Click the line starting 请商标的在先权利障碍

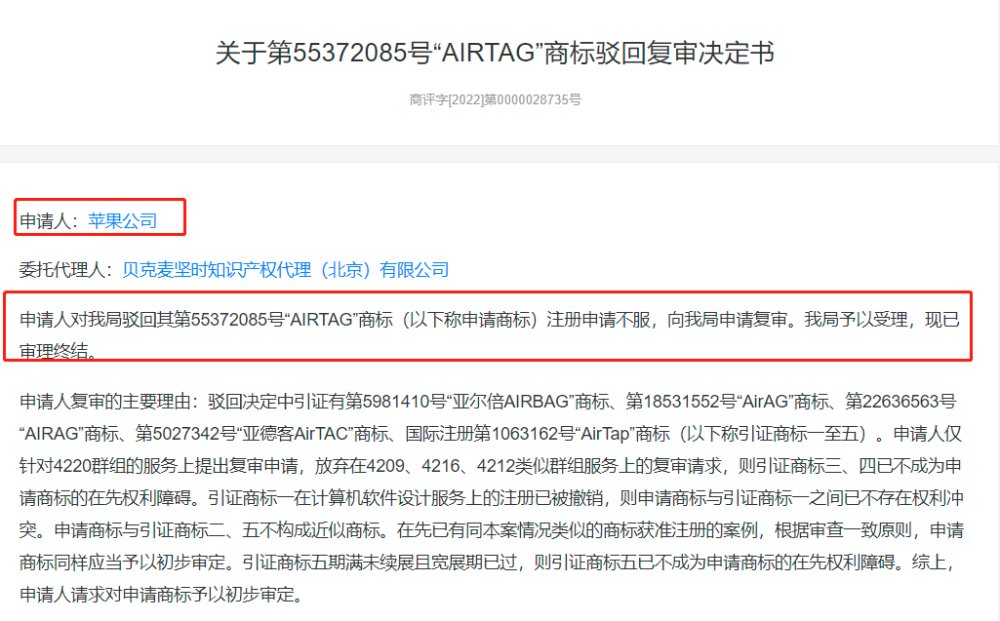coord(491,498)
